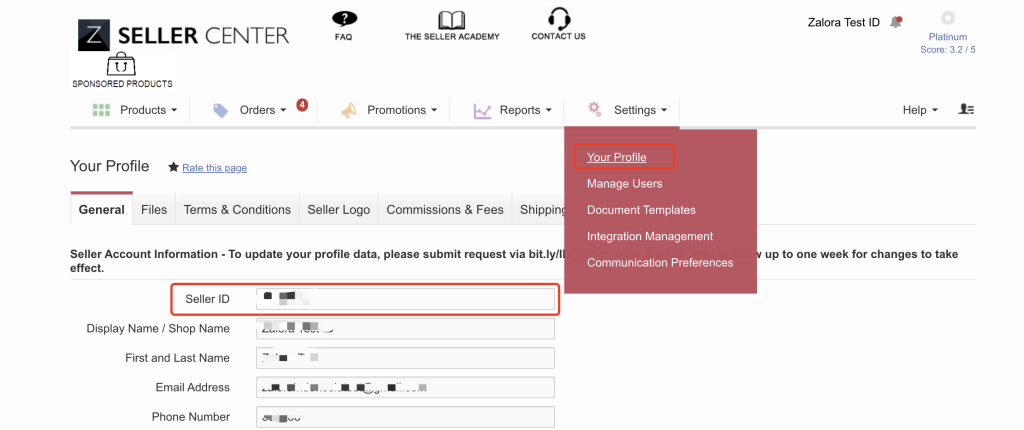Open Communication Preferences menu entry
The height and width of the screenshot is (430, 1024).
(x=660, y=263)
